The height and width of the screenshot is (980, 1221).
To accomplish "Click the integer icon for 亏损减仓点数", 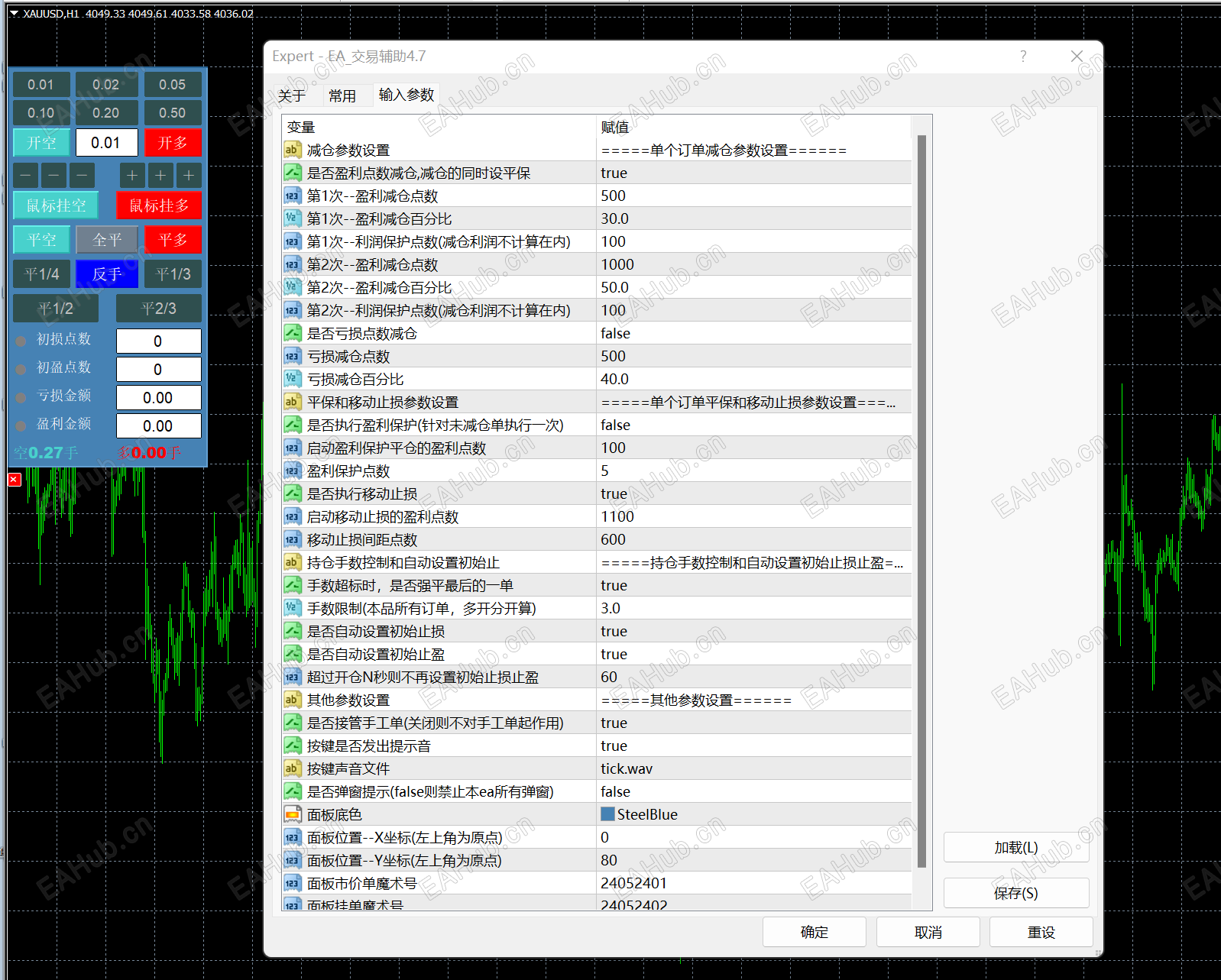I will point(292,357).
